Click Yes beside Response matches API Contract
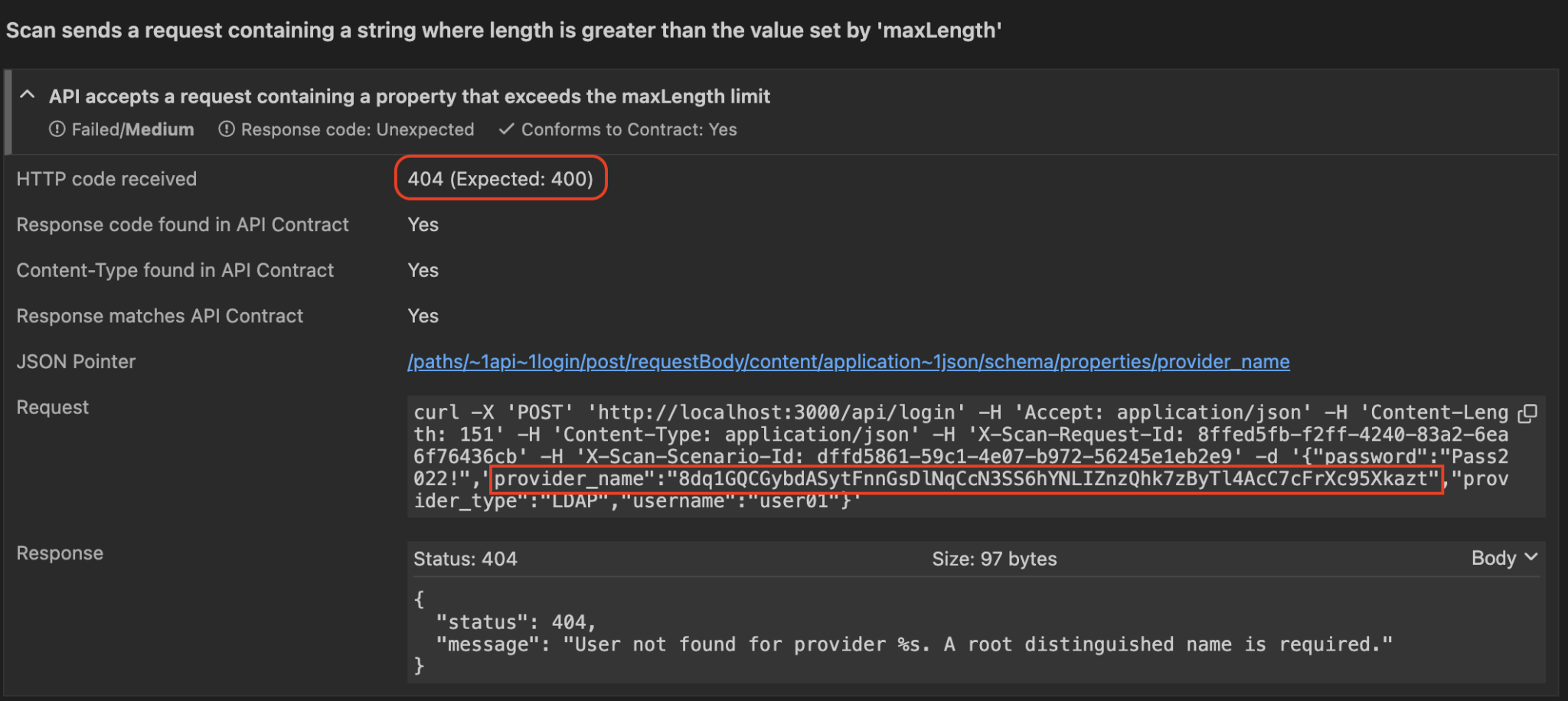The image size is (1568, 701). click(x=423, y=315)
